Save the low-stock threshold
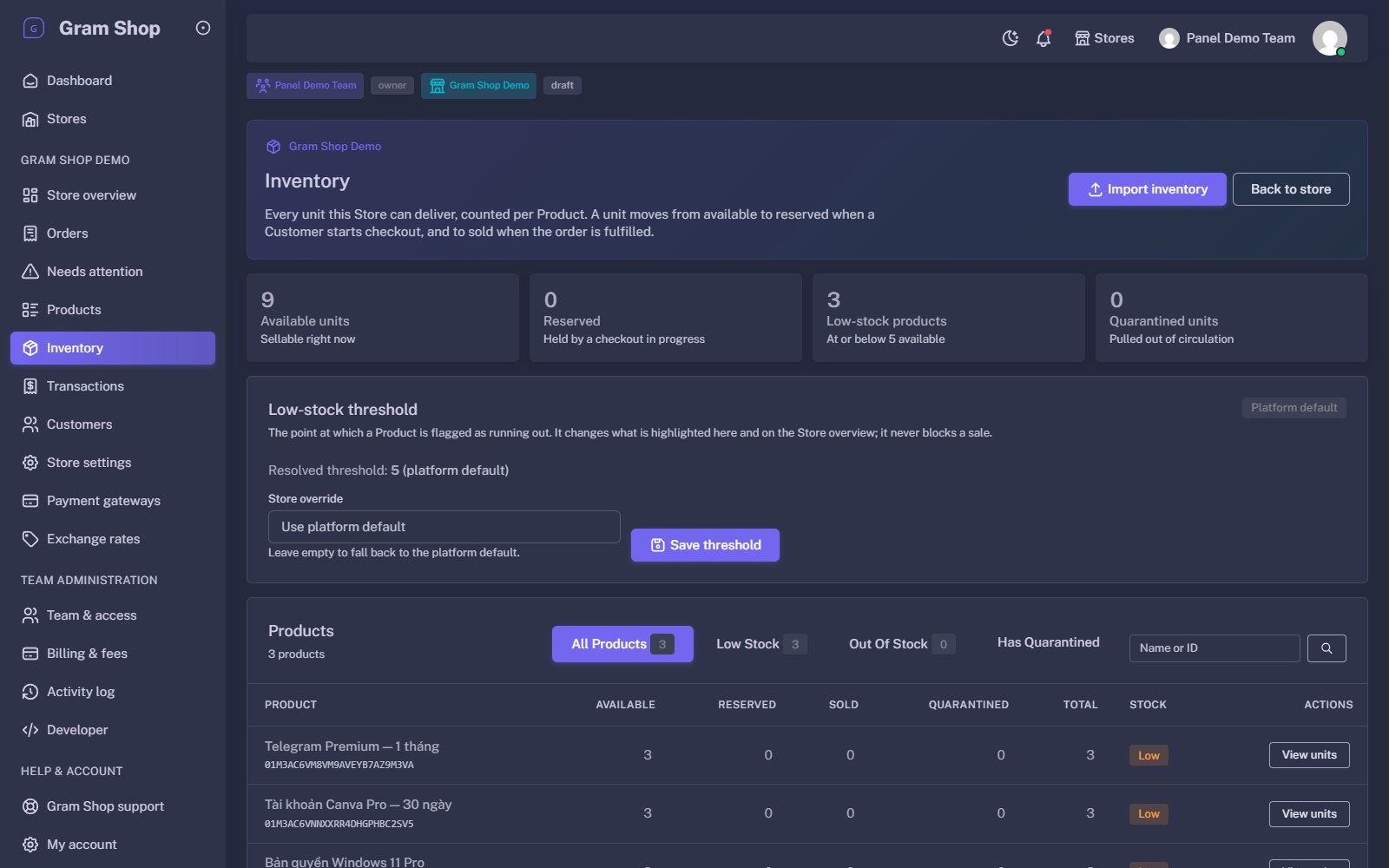 pos(705,545)
